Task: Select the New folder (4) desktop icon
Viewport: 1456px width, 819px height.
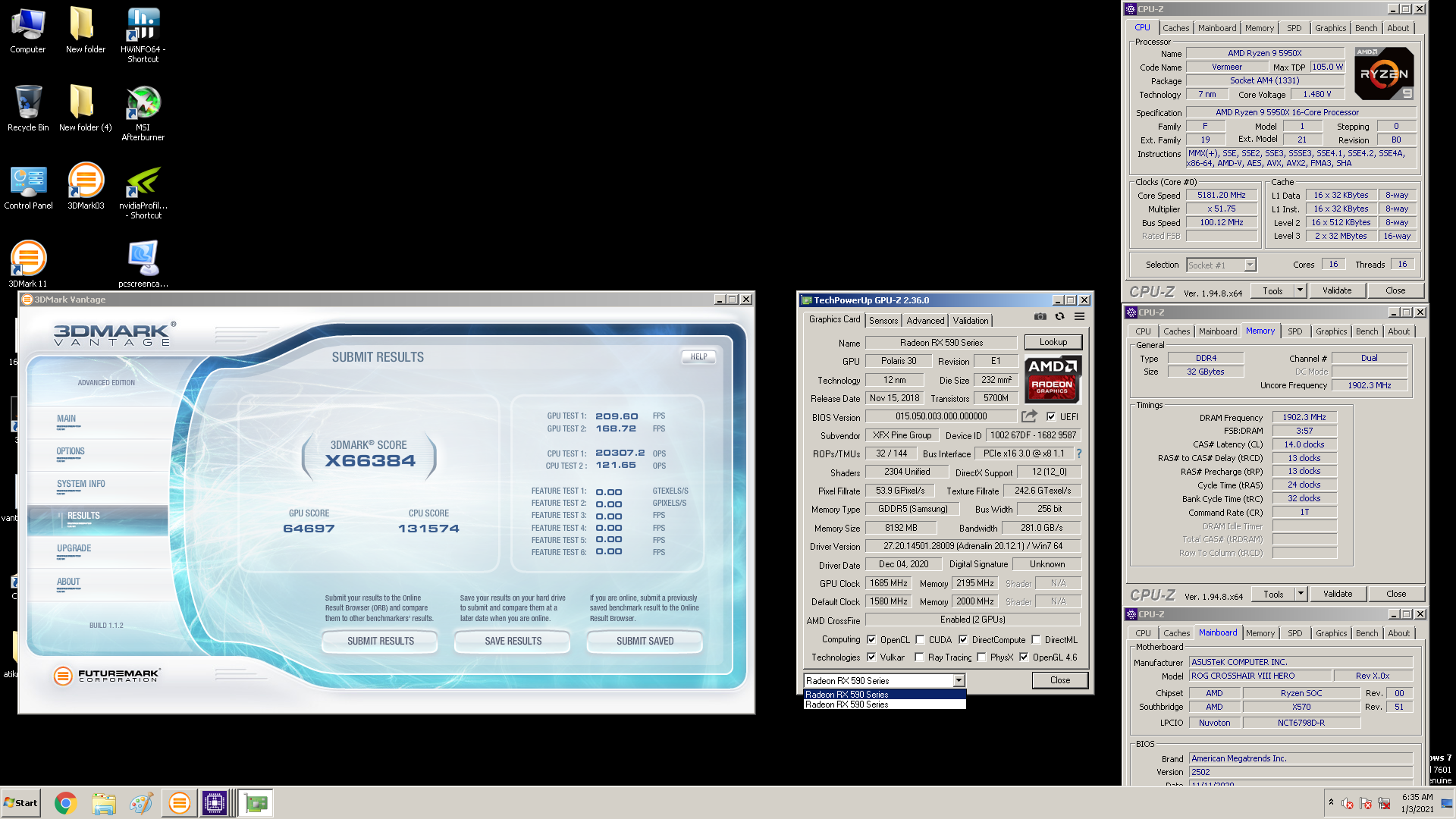Action: [x=86, y=108]
